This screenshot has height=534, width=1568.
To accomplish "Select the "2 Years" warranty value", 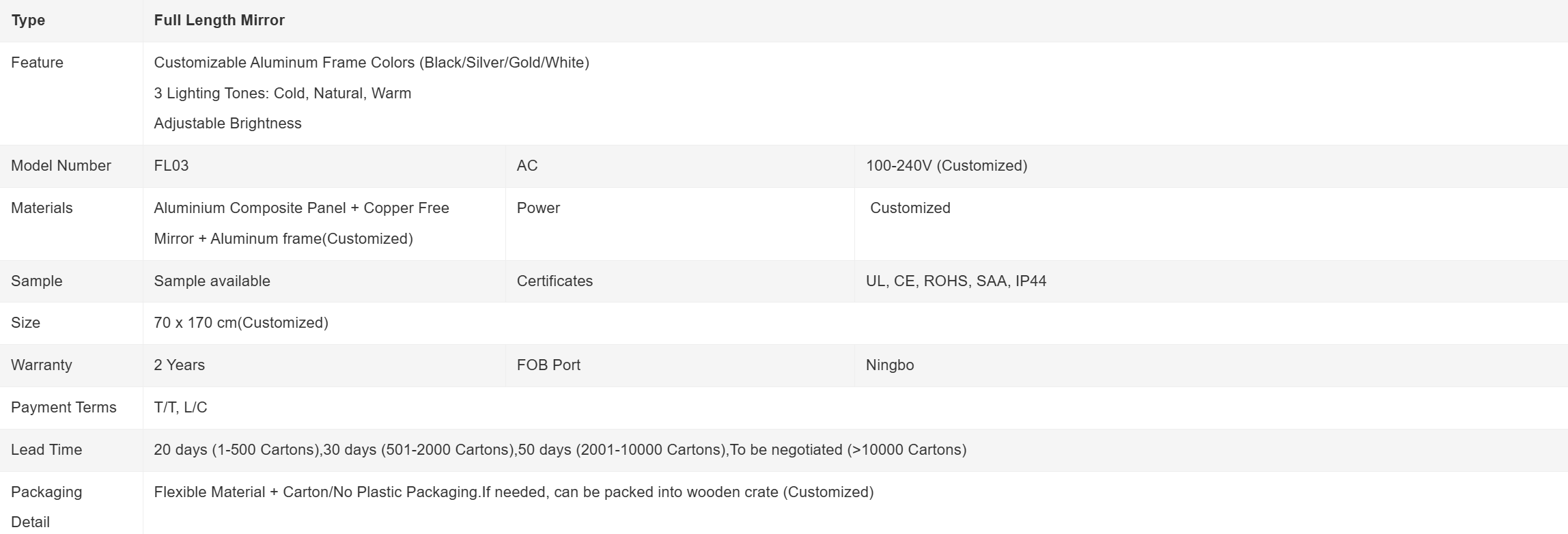I will 179,365.
